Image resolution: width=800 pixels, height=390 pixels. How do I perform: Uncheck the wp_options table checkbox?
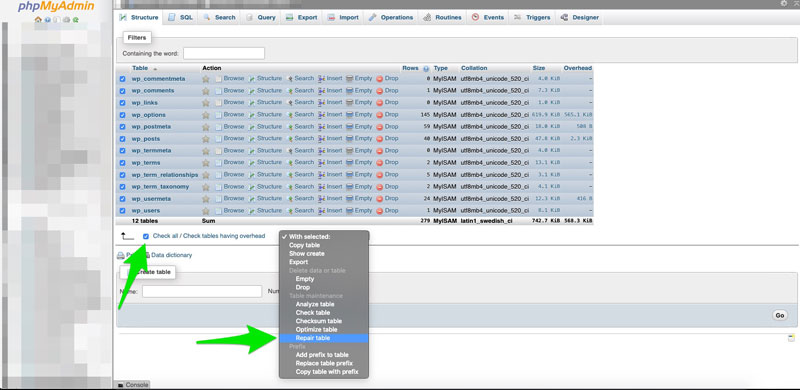(x=122, y=115)
